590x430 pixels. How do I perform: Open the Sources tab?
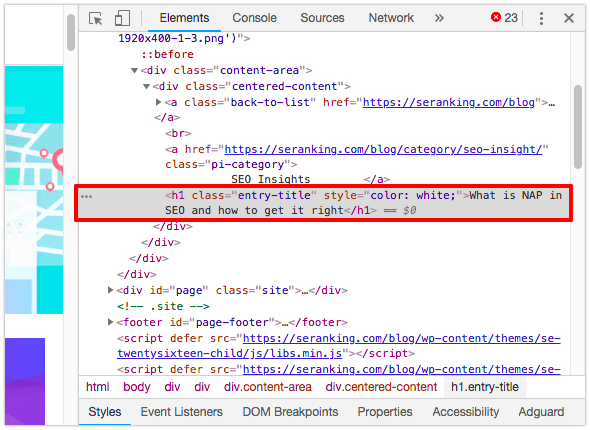322,18
